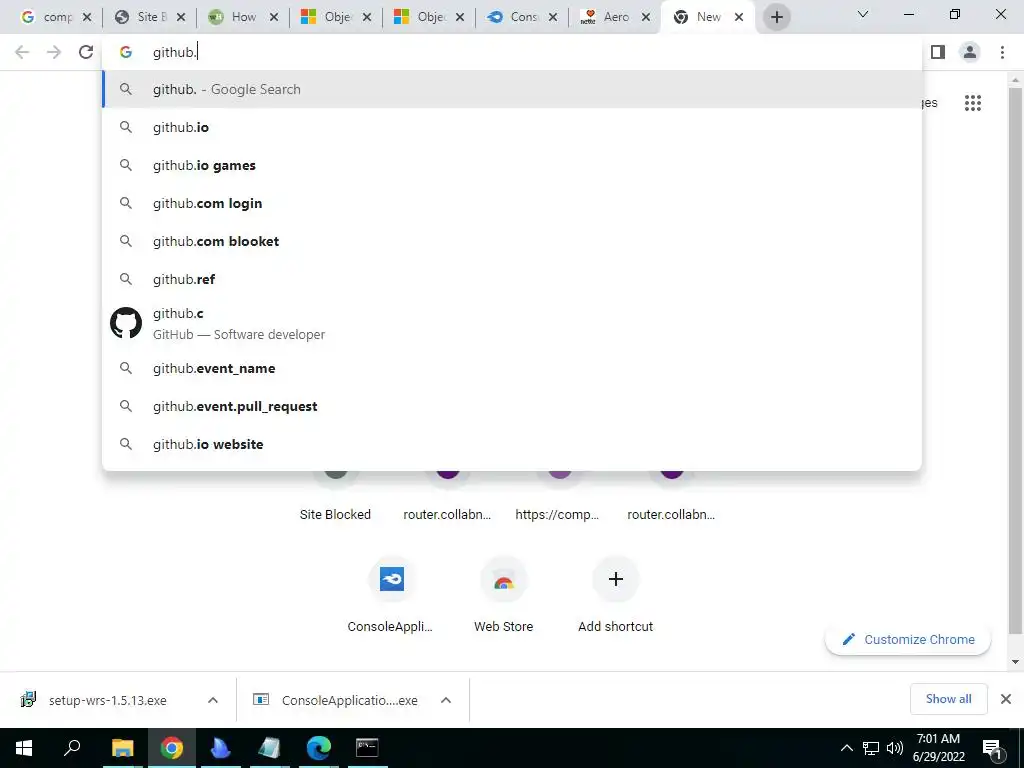Click the volume speaker tray icon
The image size is (1024, 768).
point(895,748)
